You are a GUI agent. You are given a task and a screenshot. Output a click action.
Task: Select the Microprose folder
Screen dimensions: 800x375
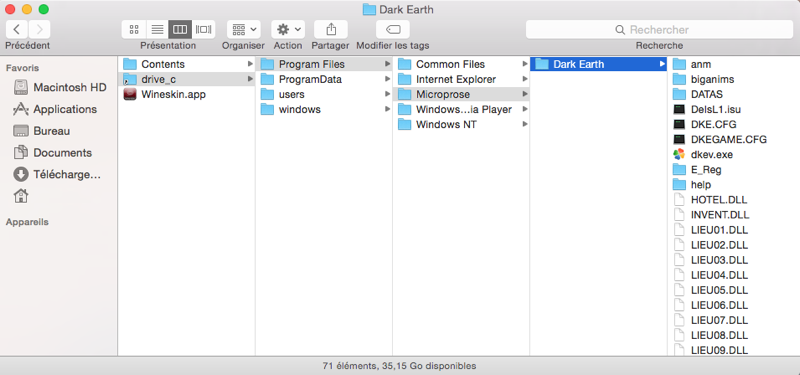click(x=461, y=94)
